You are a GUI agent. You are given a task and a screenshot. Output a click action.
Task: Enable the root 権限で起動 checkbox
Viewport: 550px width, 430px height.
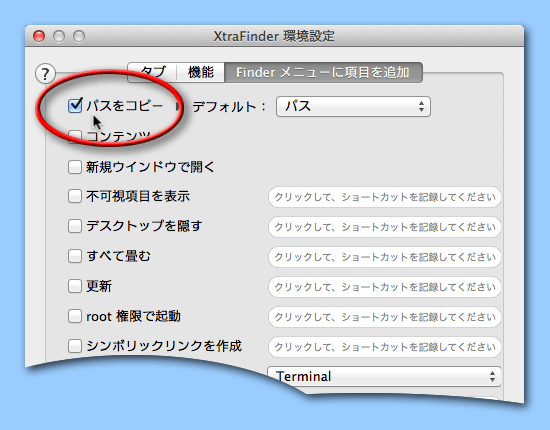click(75, 316)
